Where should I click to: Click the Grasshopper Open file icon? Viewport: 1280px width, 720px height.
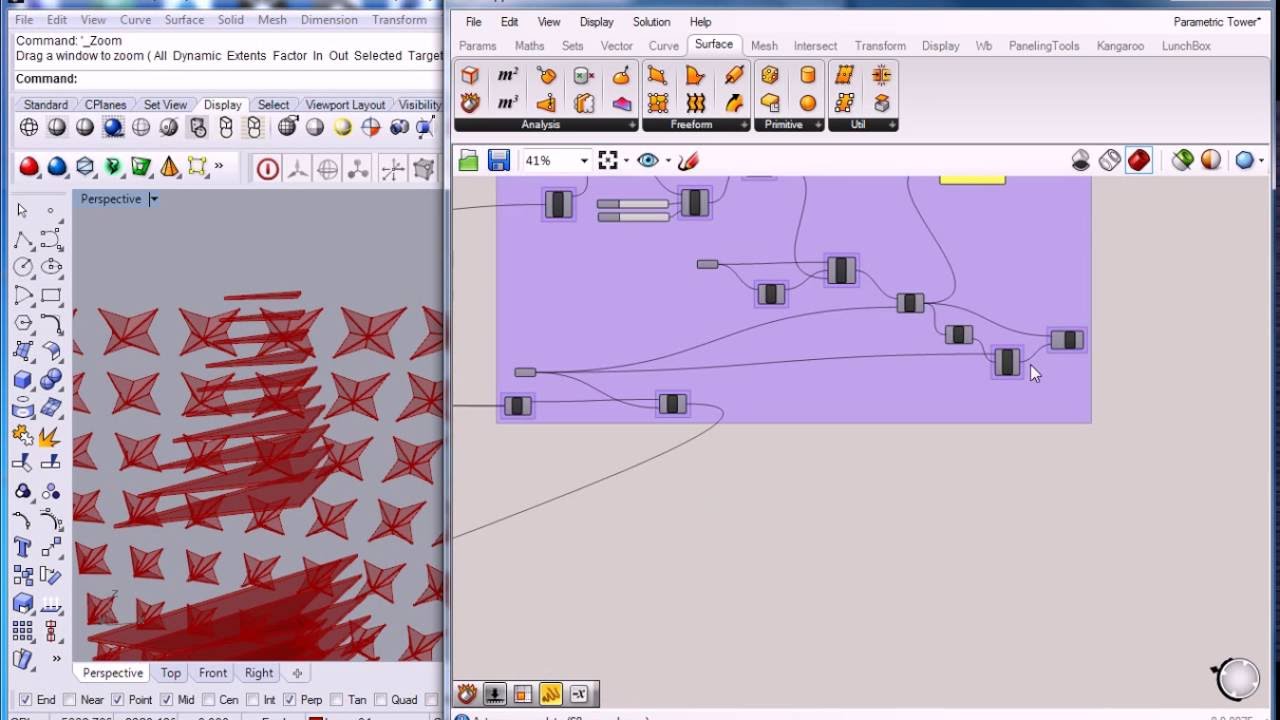(x=469, y=160)
